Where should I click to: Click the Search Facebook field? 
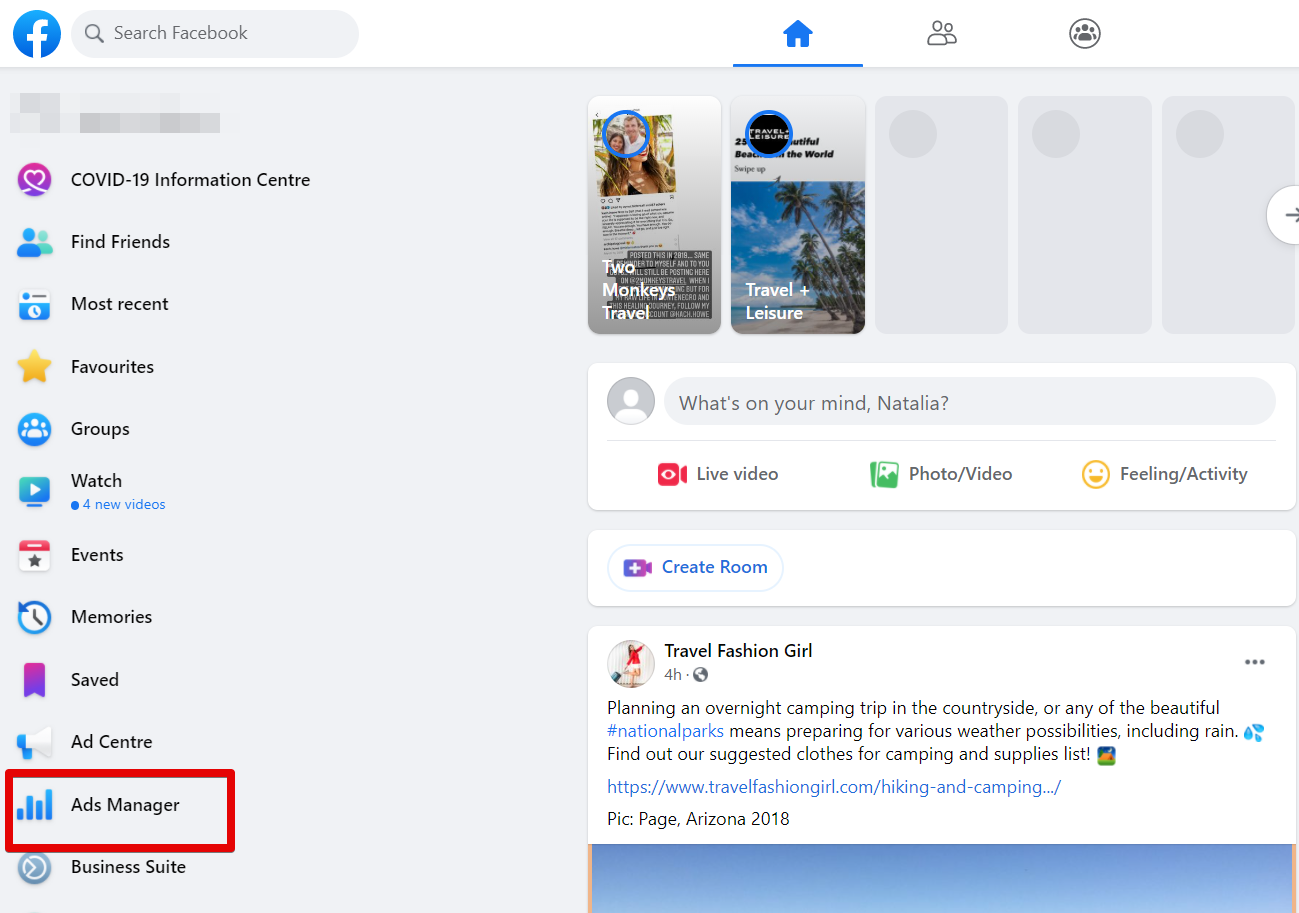tap(214, 33)
